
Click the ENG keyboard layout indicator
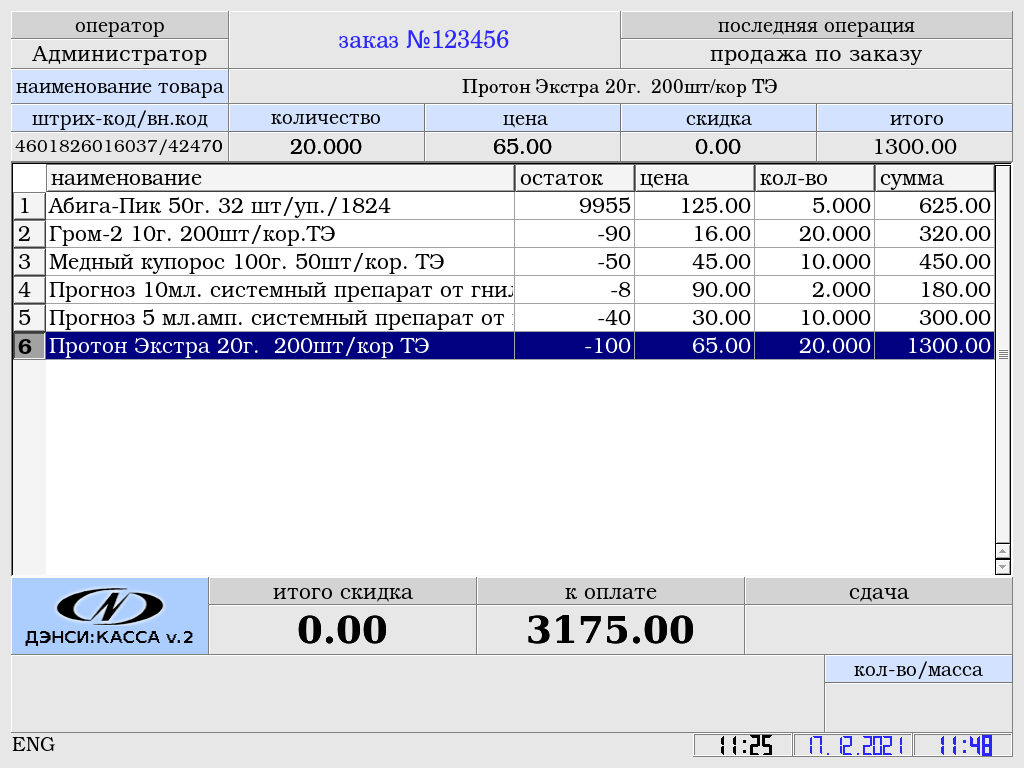click(x=33, y=744)
